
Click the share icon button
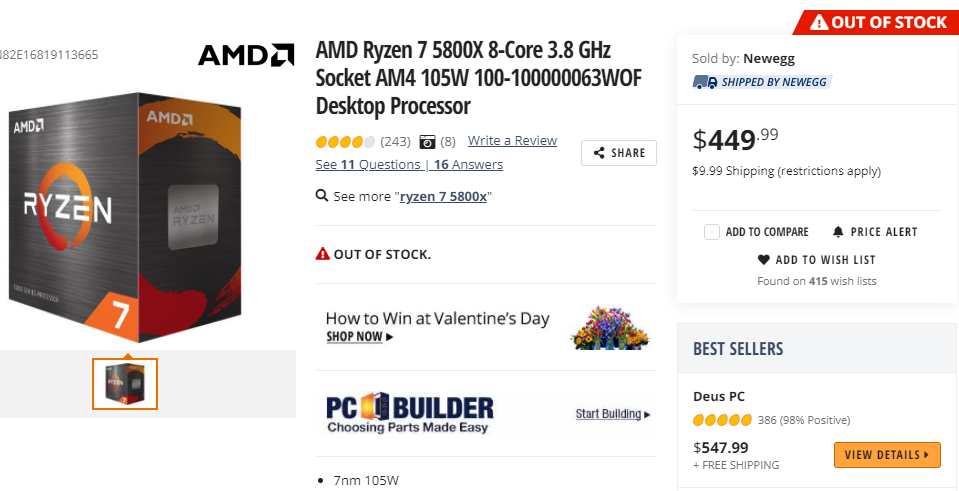pyautogui.click(x=599, y=153)
